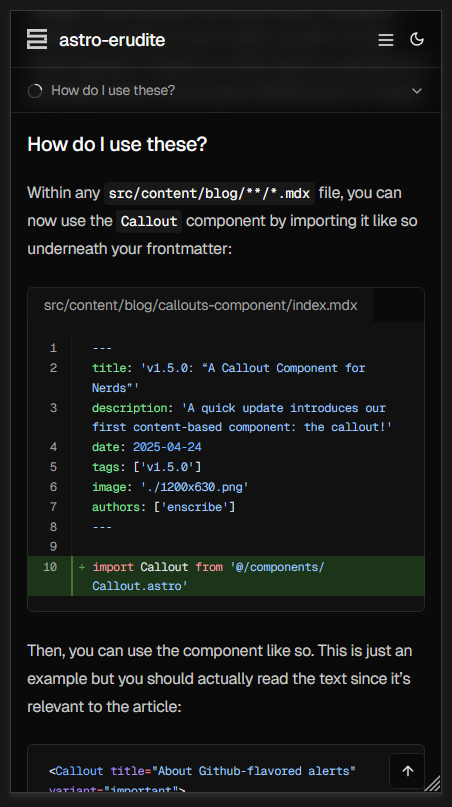The image size is (452, 807).
Task: Click the paragraph starting 'Then, you can use'
Action: tap(219, 678)
